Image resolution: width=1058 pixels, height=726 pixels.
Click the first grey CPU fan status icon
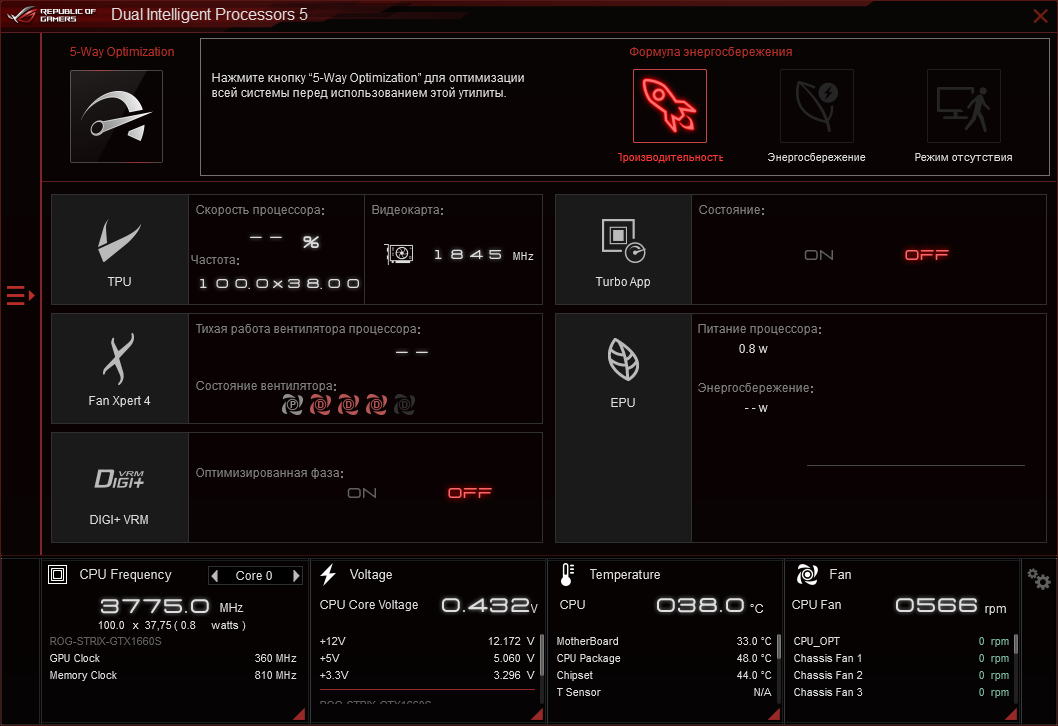(x=292, y=405)
